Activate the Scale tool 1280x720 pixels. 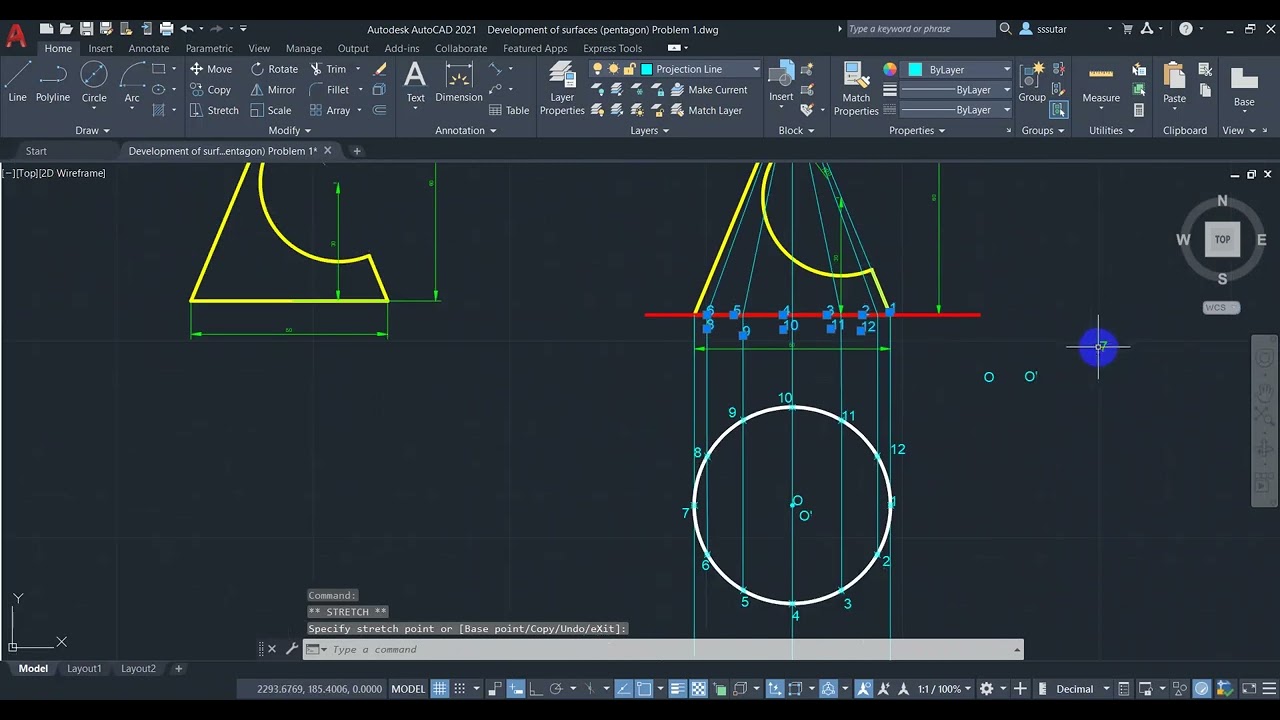pos(271,110)
